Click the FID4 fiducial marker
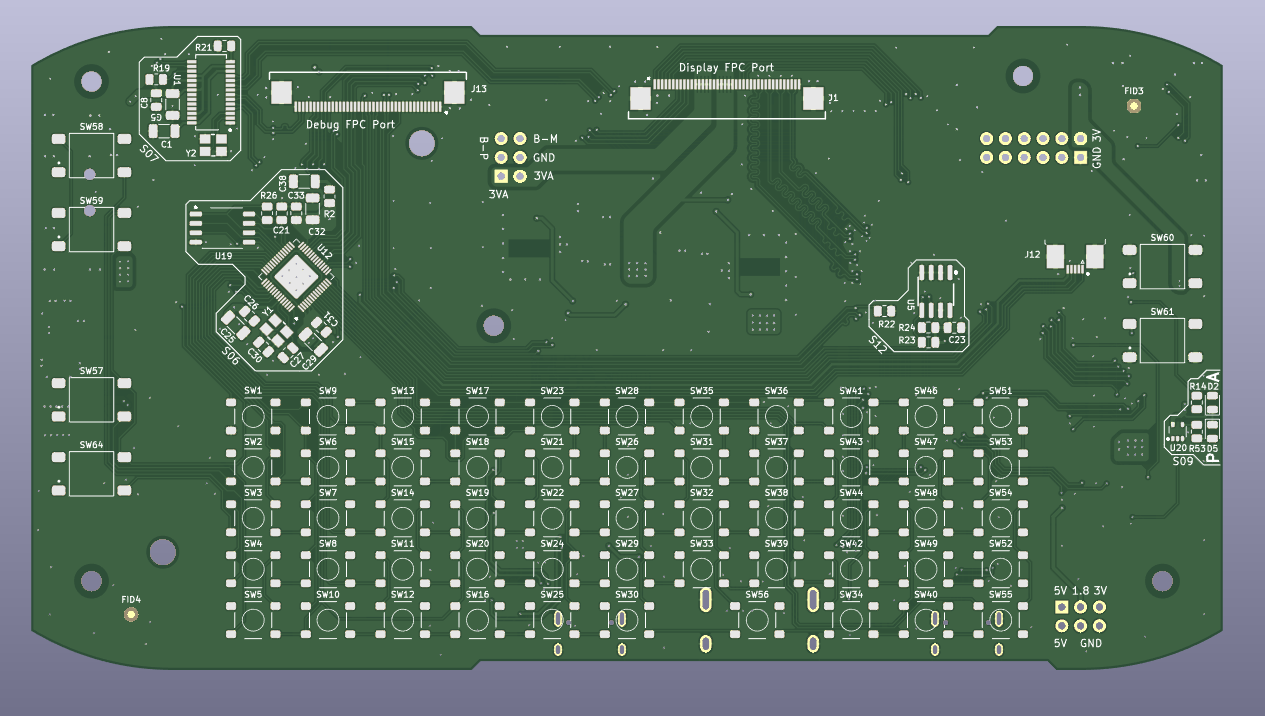The width and height of the screenshot is (1265, 716). tap(130, 614)
